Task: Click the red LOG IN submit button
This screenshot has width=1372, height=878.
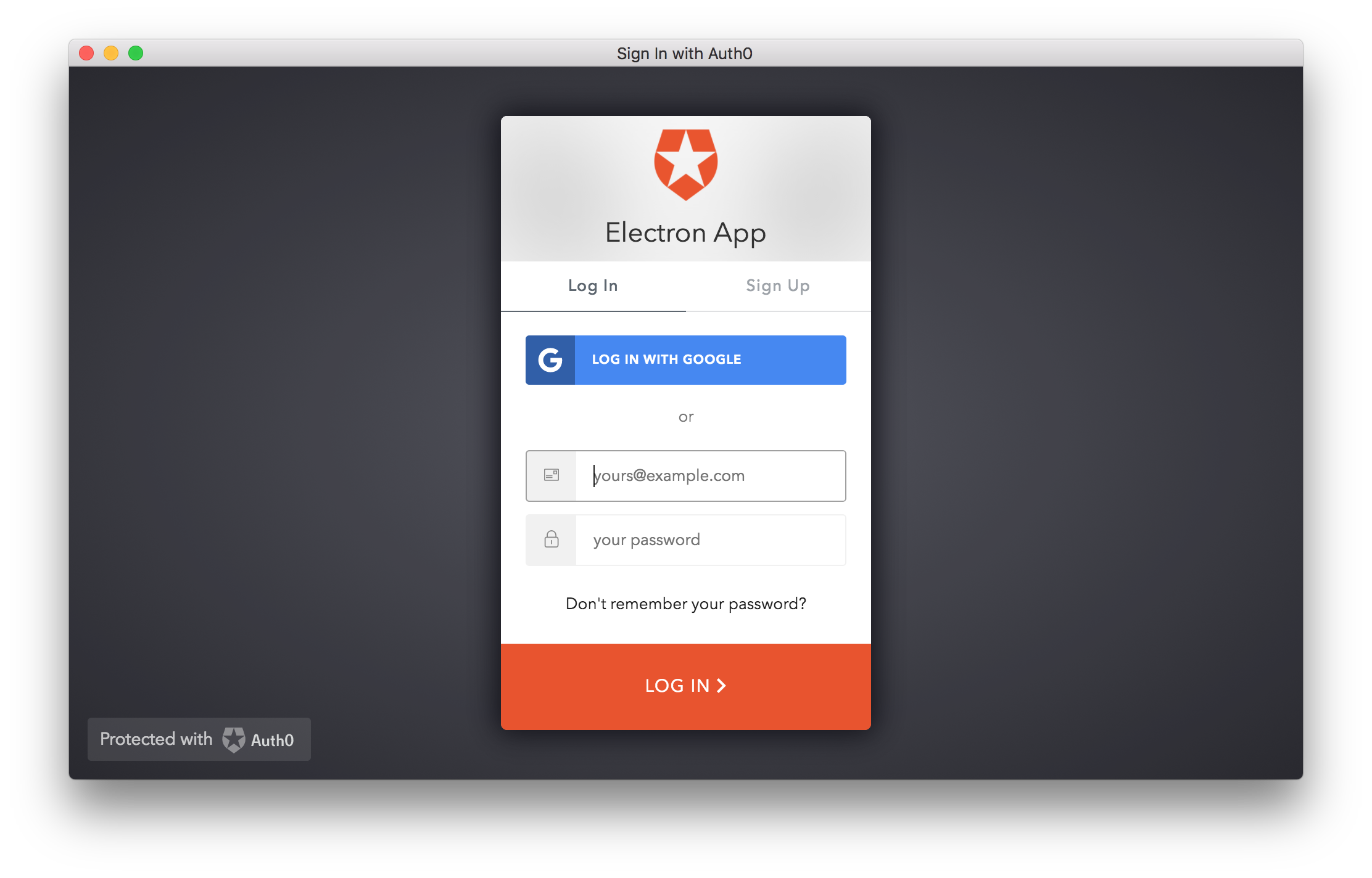Action: (x=685, y=685)
